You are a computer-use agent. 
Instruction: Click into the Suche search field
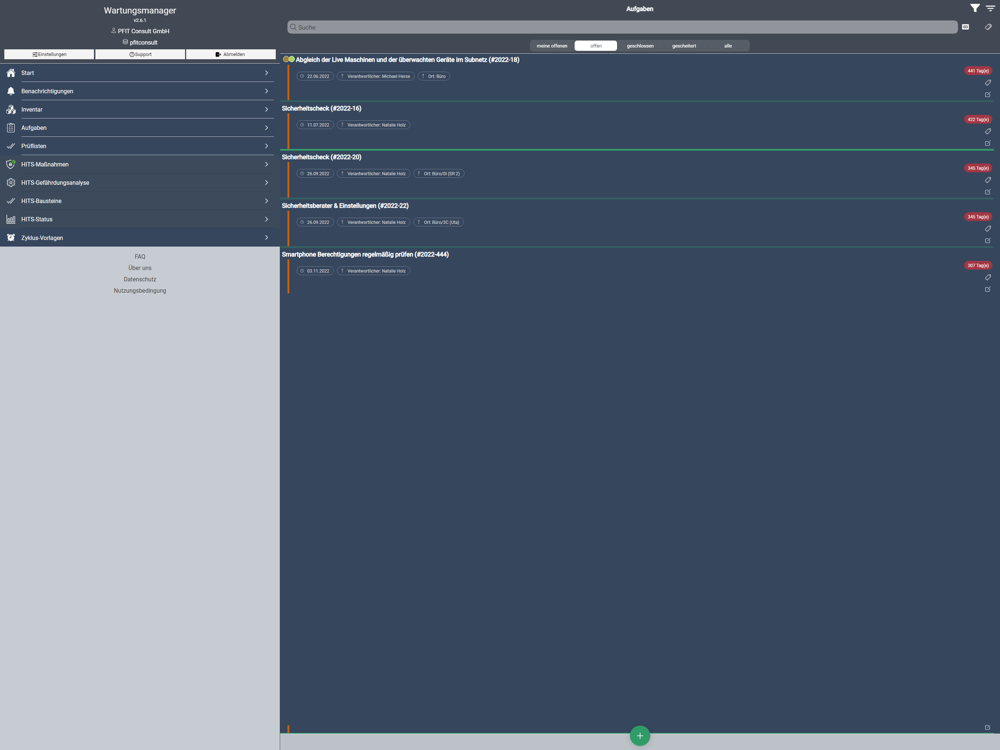[622, 27]
